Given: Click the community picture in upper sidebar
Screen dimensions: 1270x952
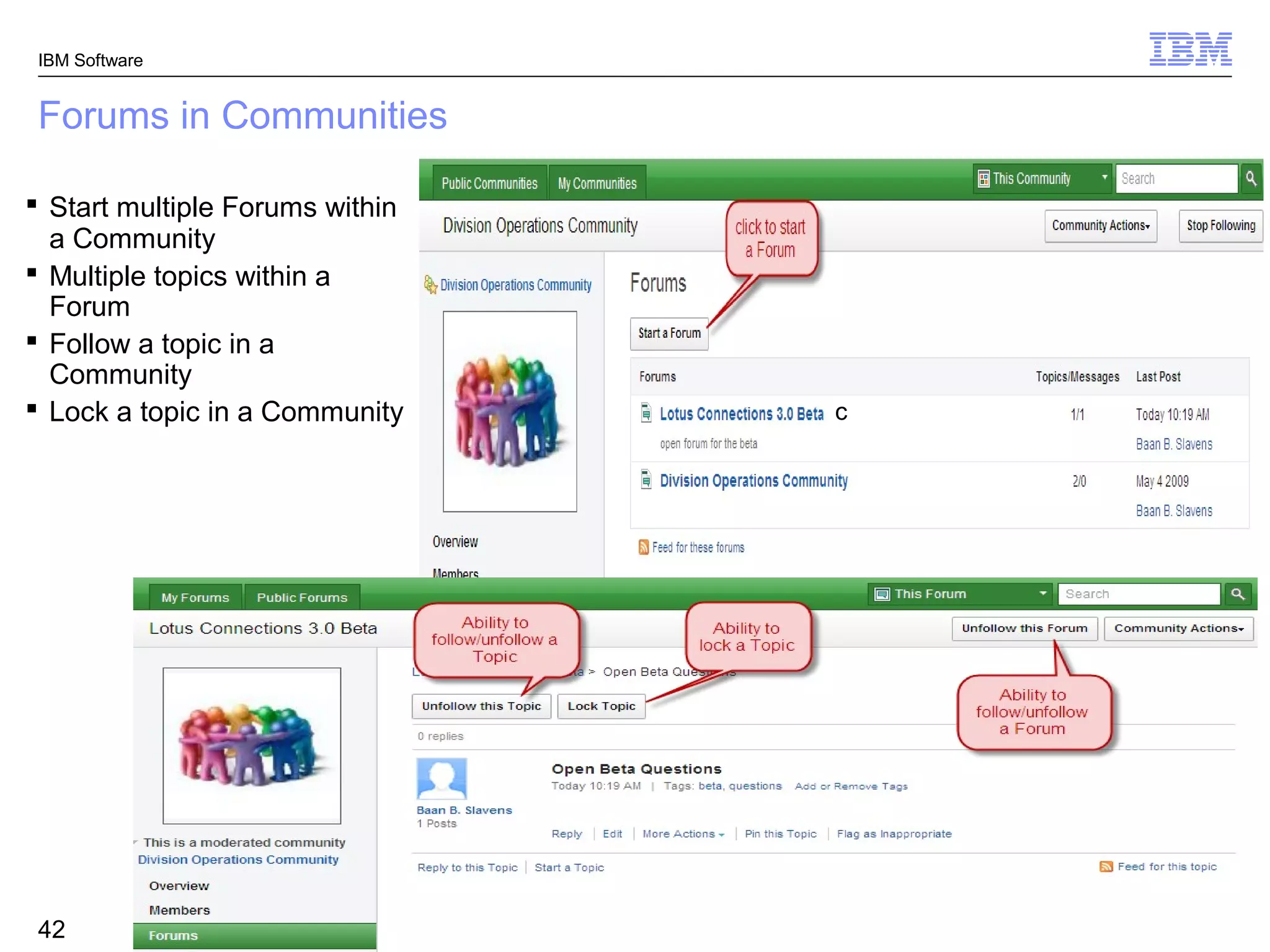Looking at the screenshot, I should coord(510,412).
